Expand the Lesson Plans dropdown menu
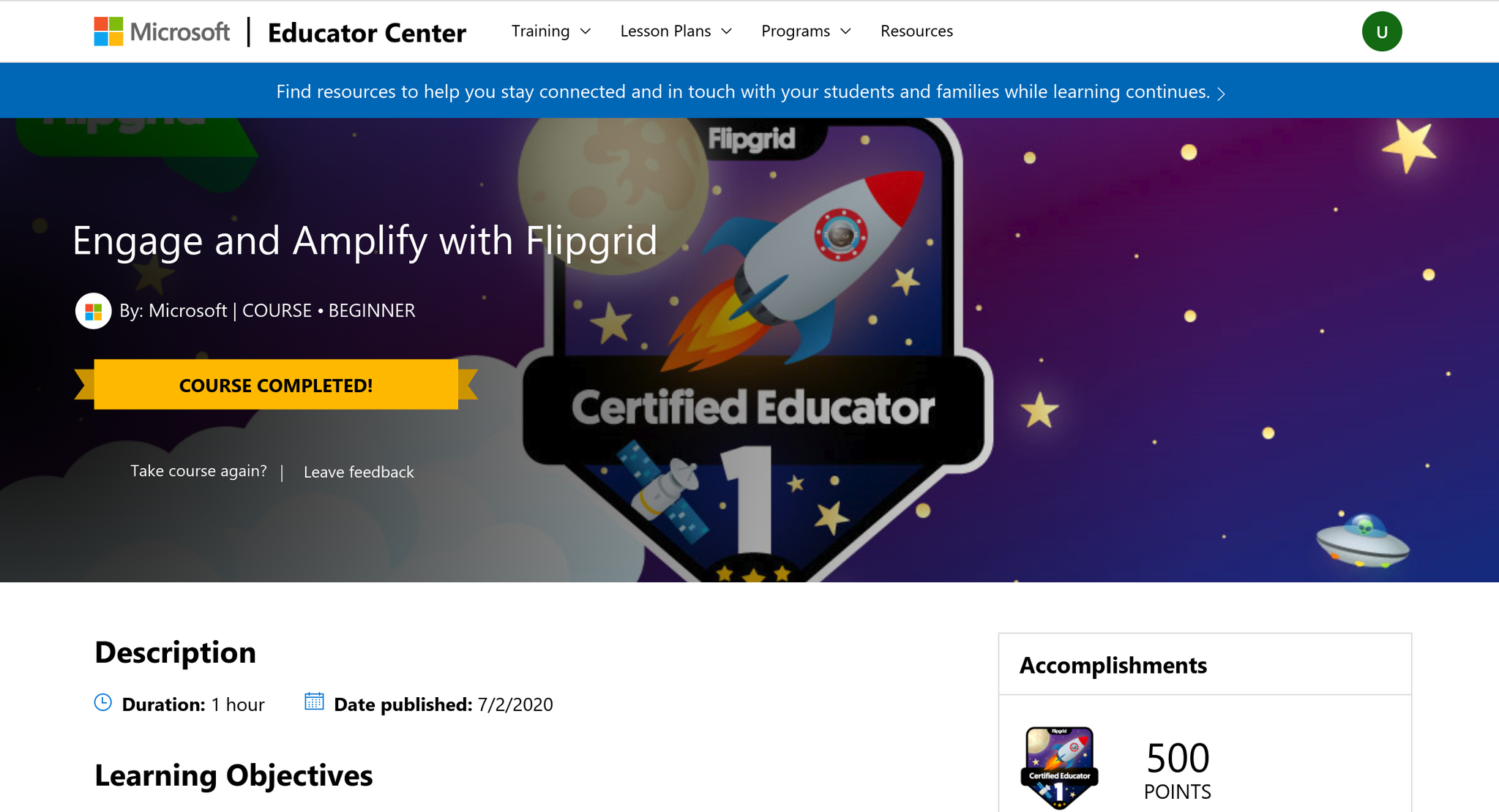This screenshot has width=1499, height=812. (x=676, y=31)
